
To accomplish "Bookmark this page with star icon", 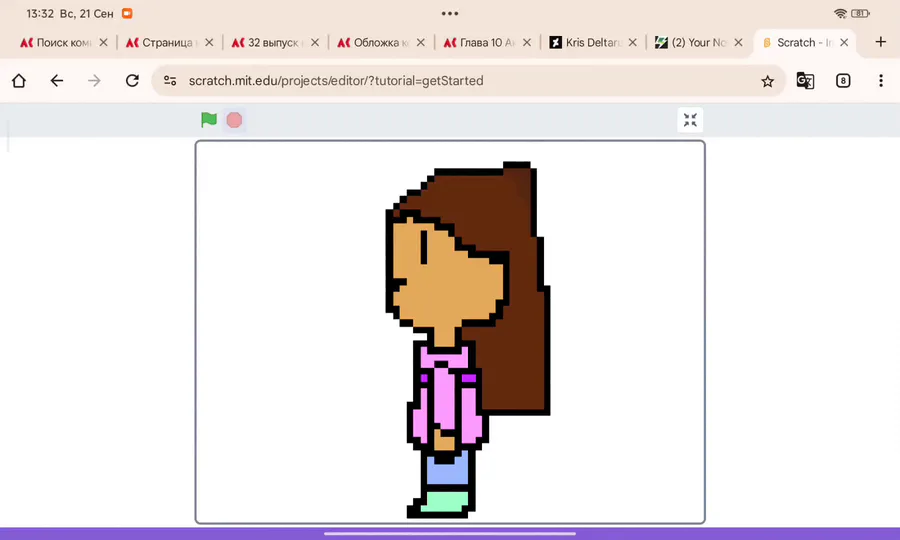I will [x=767, y=81].
